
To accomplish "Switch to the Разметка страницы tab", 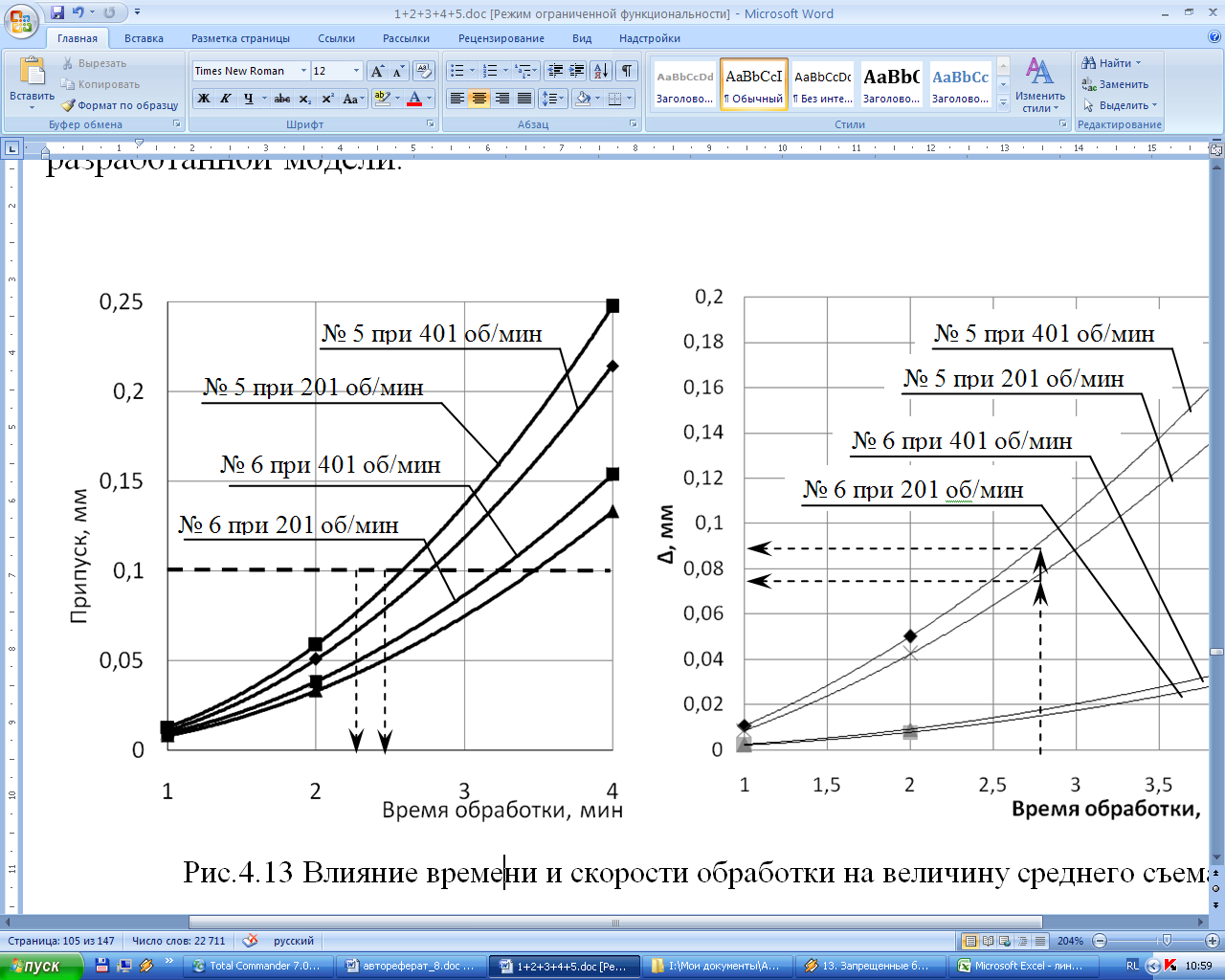I will coord(240,38).
